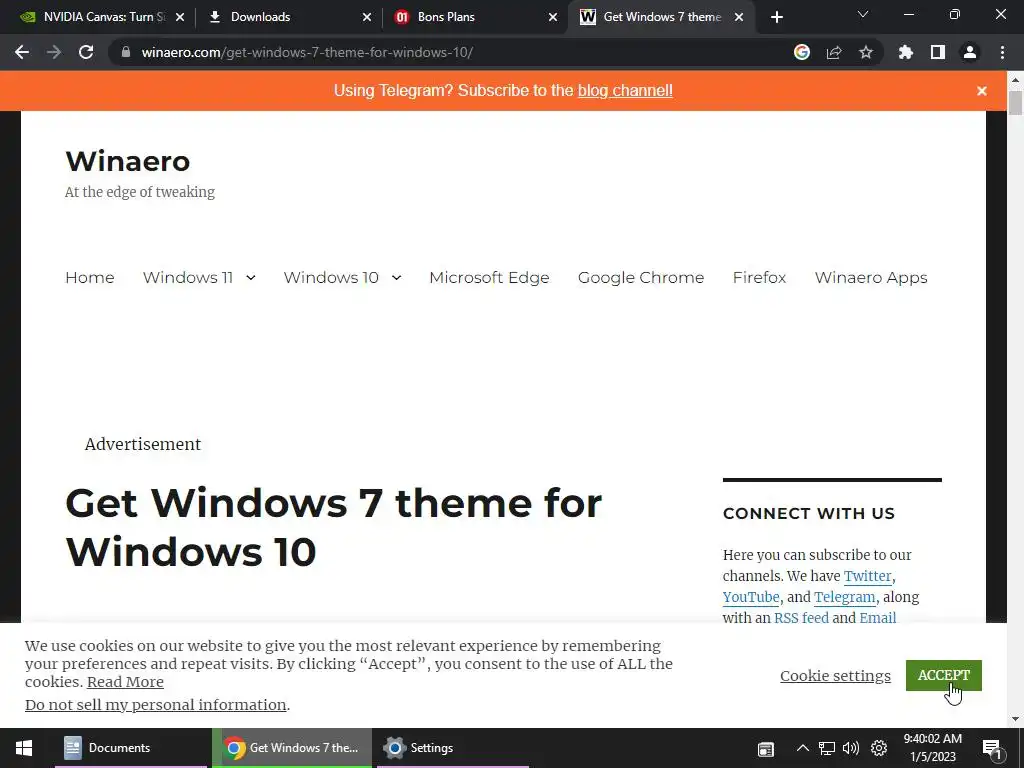Open Chrome three-dot menu
Screen dimensions: 1024x768
pyautogui.click(x=1002, y=52)
